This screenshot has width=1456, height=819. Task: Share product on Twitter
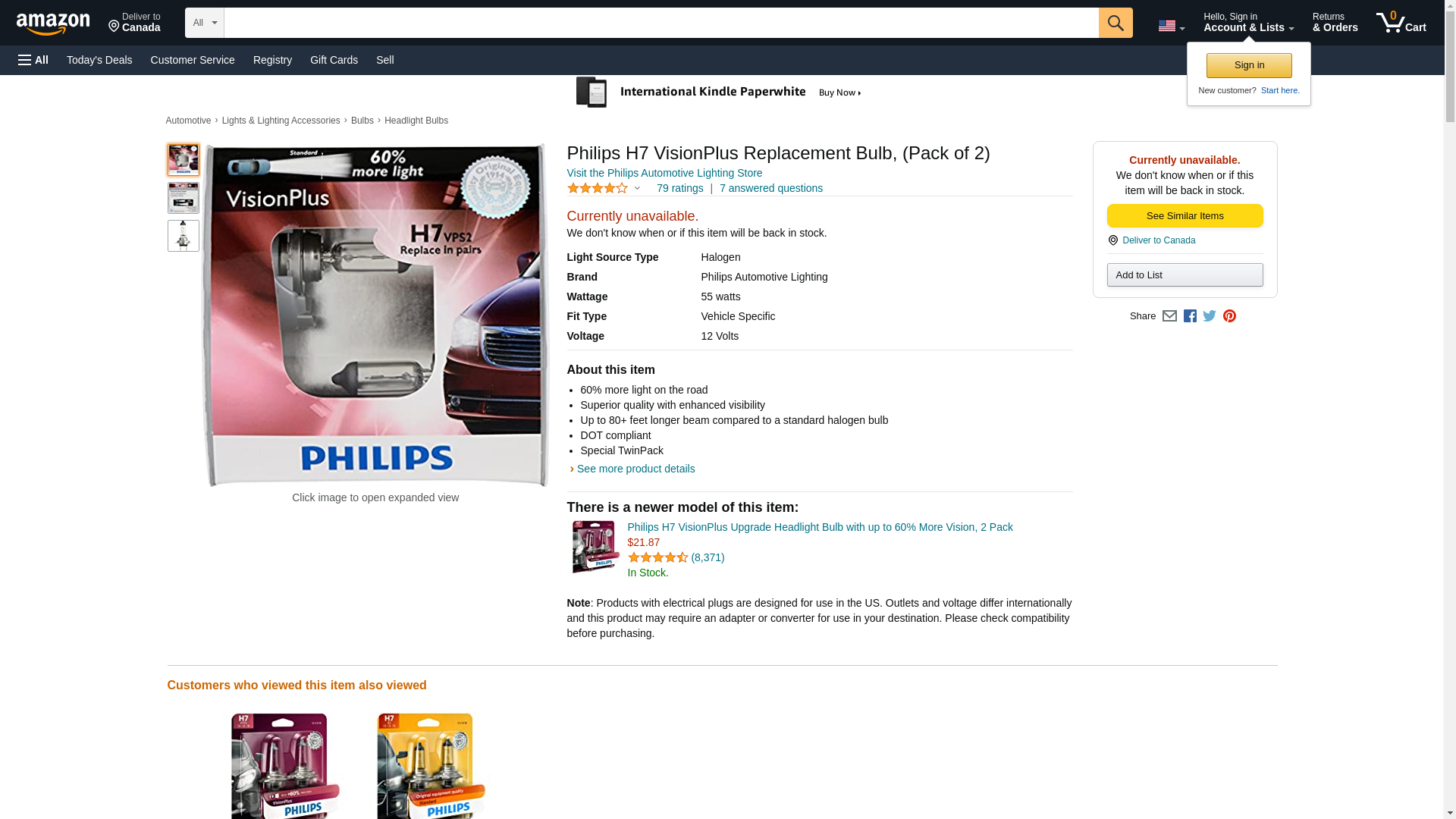tap(1210, 316)
